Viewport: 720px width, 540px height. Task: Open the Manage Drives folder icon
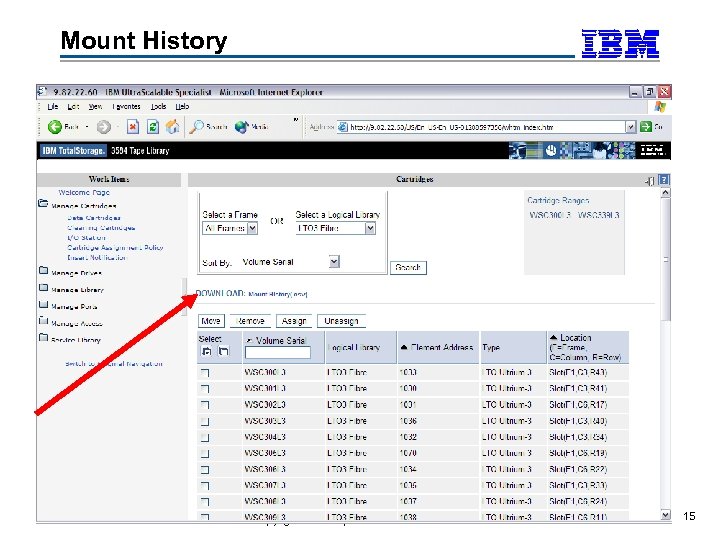(43, 270)
